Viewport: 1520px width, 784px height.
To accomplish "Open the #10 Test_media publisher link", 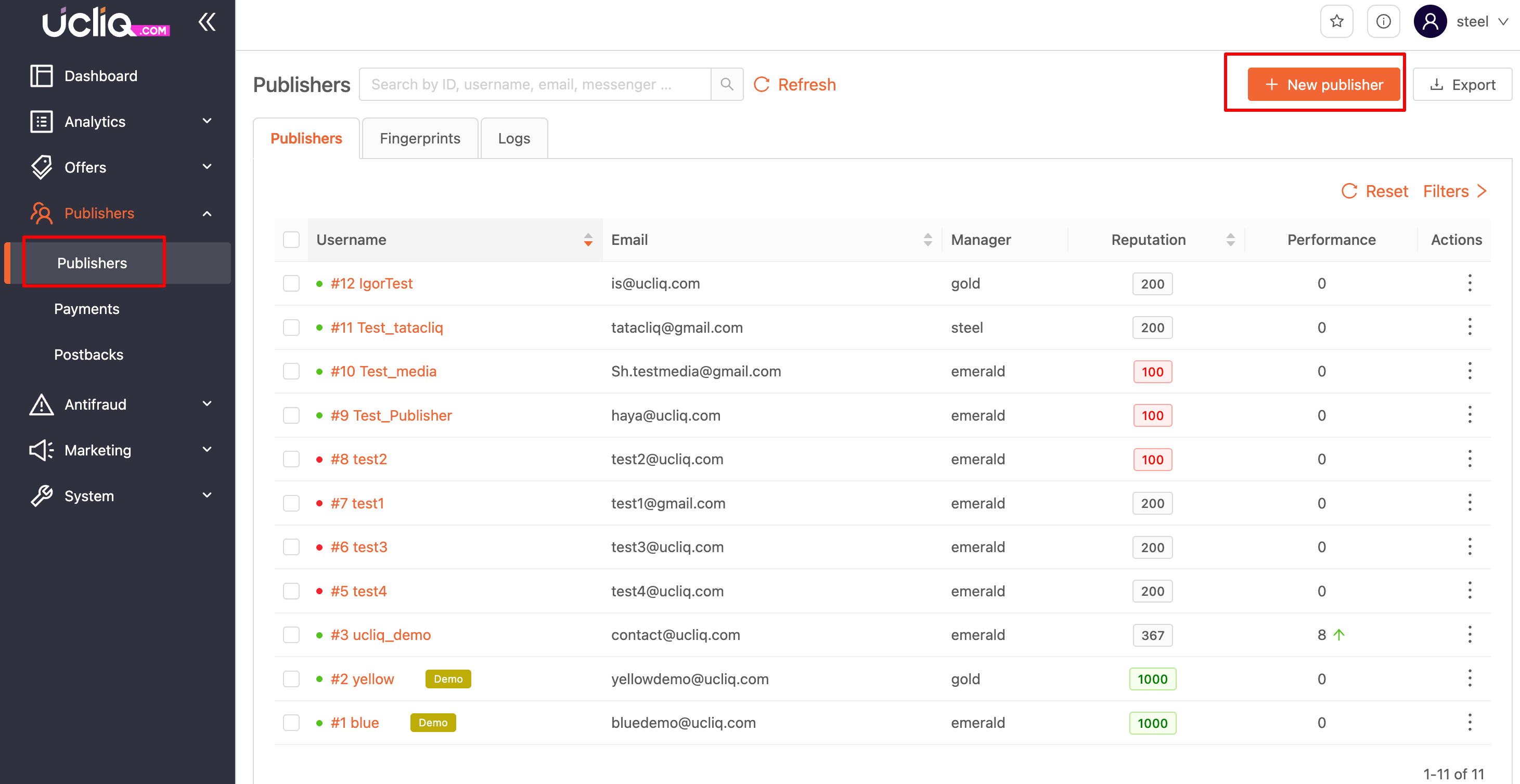I will click(x=383, y=371).
